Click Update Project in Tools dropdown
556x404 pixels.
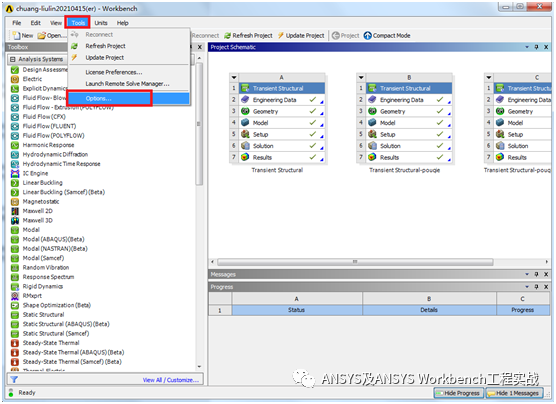(105, 57)
